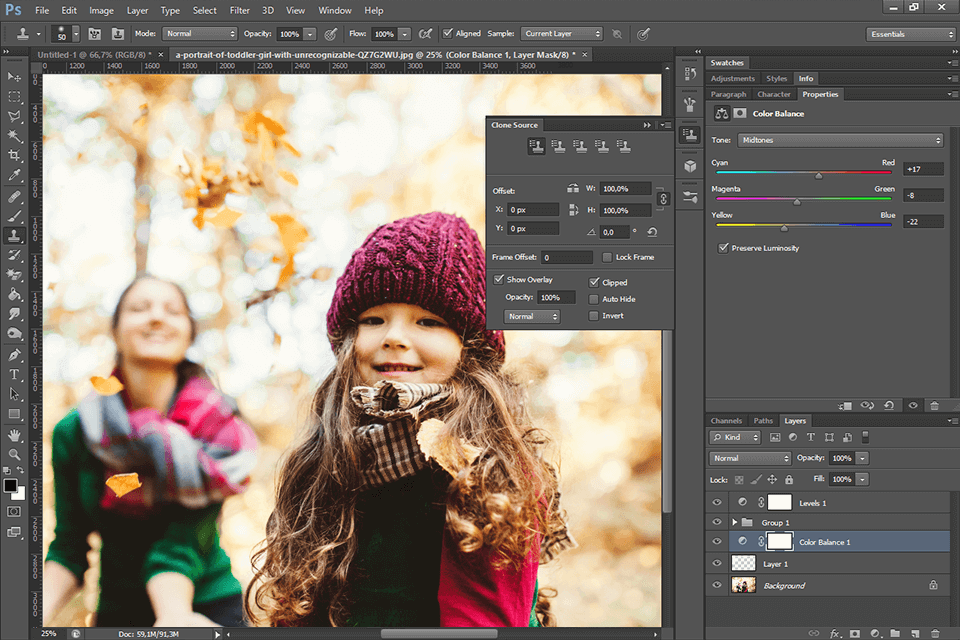
Task: Hide the Levels 1 layer
Action: pos(716,503)
